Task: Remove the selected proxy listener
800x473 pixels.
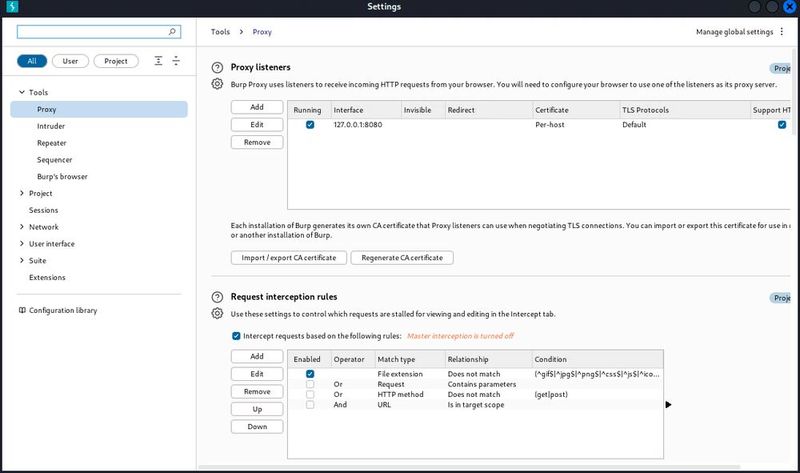Action: [257, 142]
